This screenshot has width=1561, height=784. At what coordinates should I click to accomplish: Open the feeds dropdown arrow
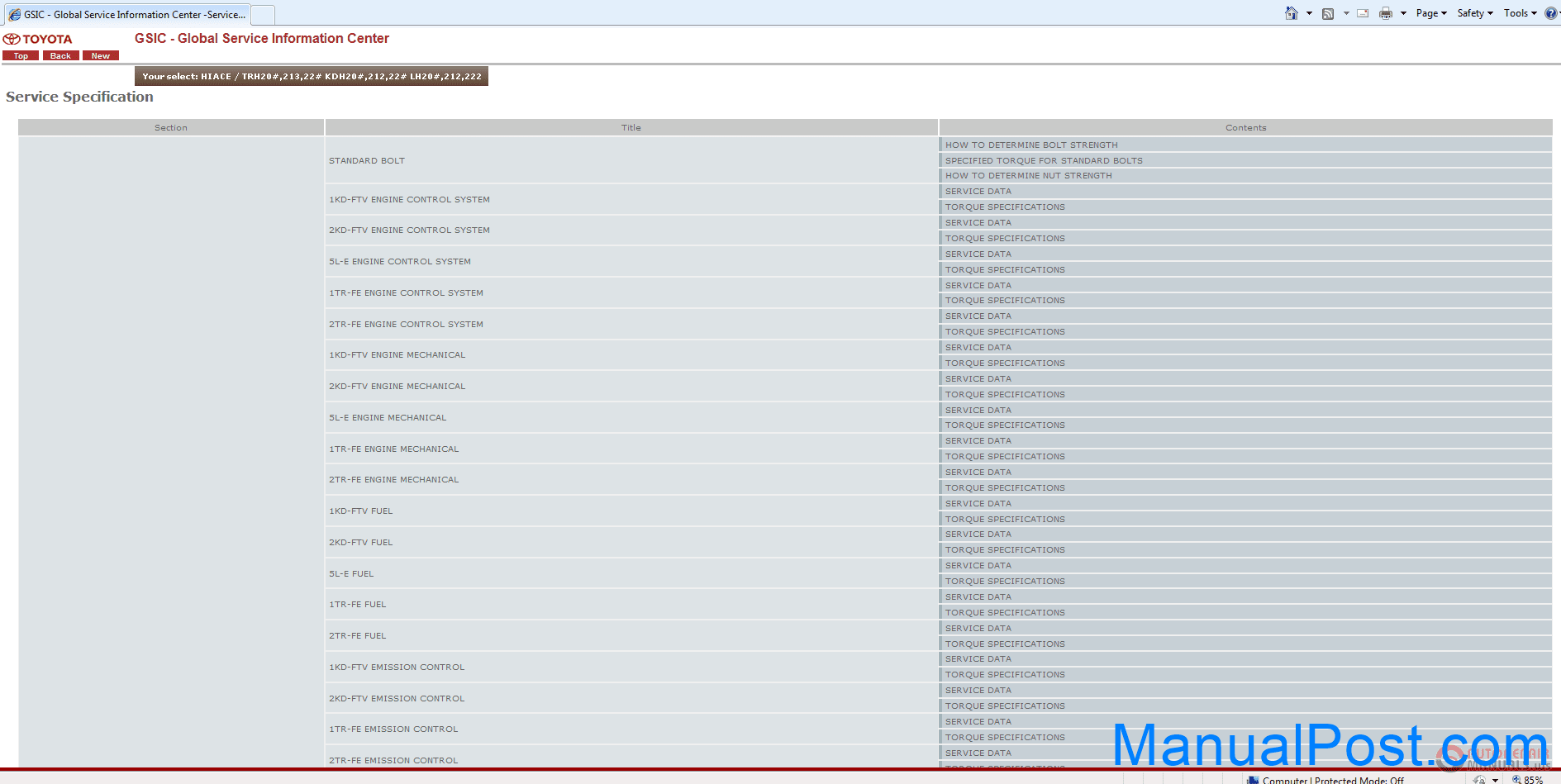(x=1346, y=13)
